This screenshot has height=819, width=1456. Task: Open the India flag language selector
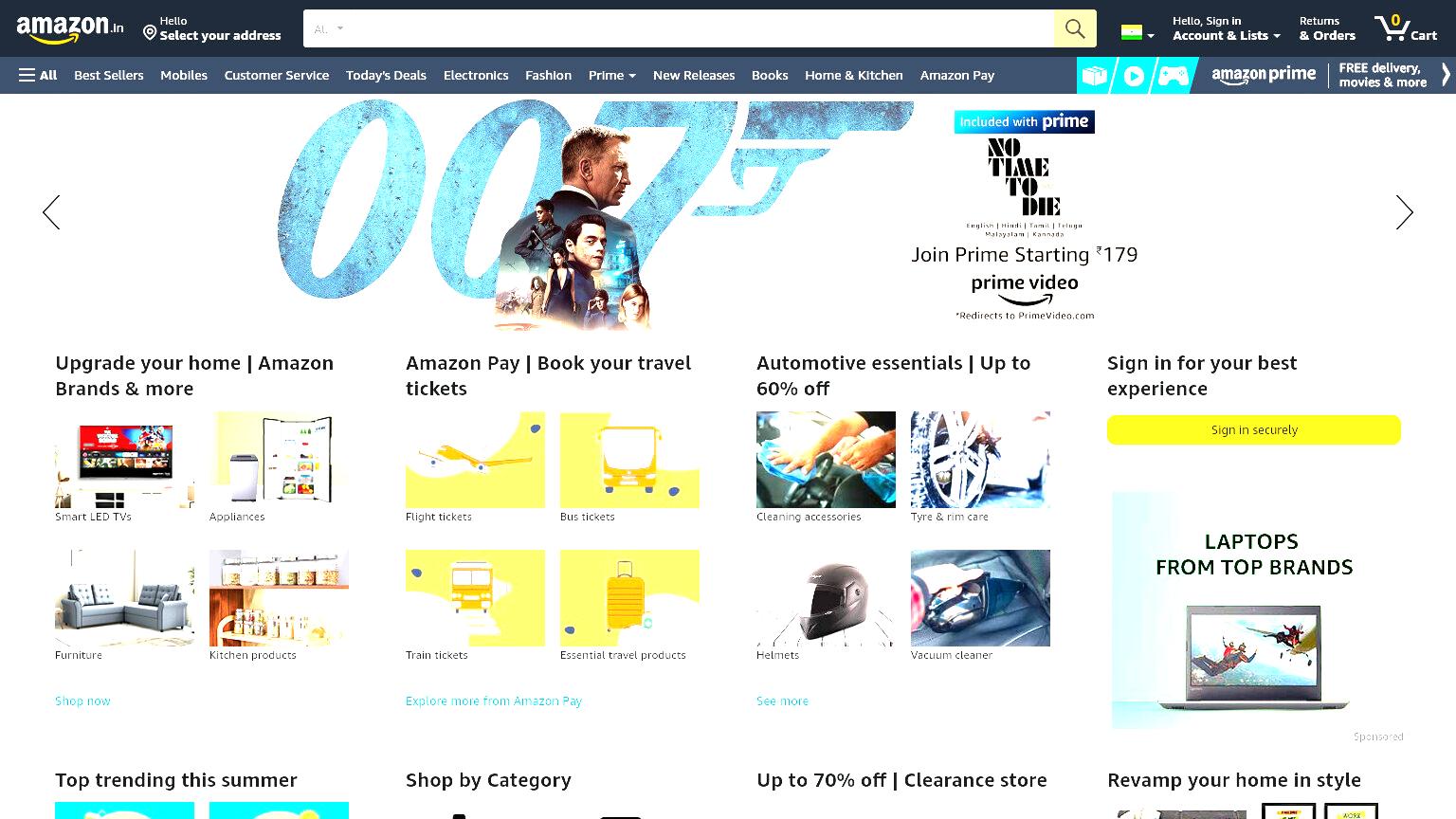(x=1137, y=33)
